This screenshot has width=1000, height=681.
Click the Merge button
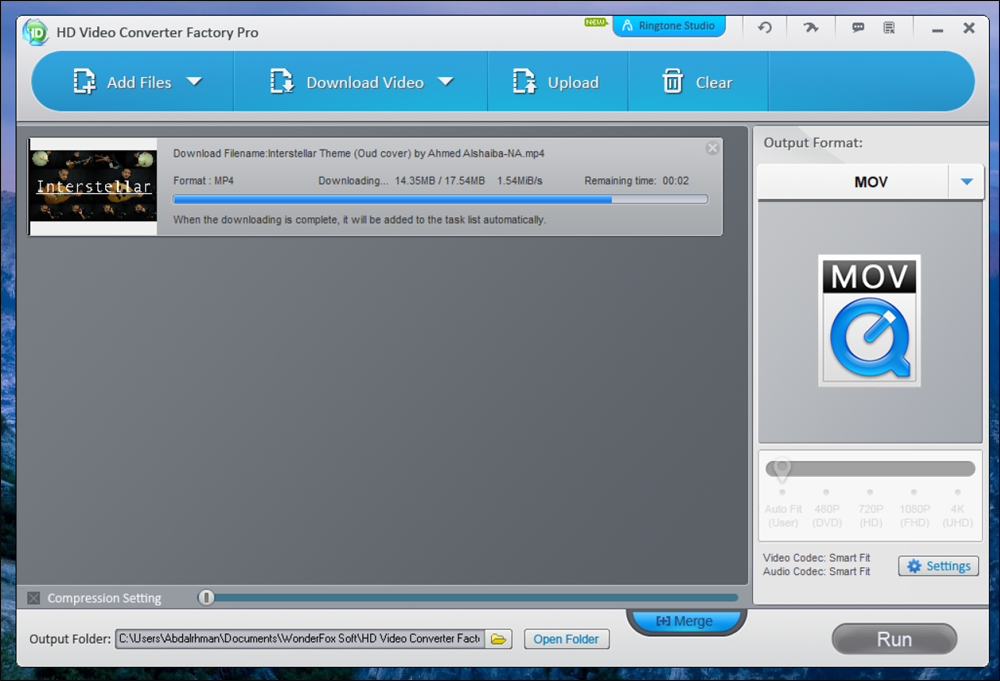pyautogui.click(x=686, y=620)
